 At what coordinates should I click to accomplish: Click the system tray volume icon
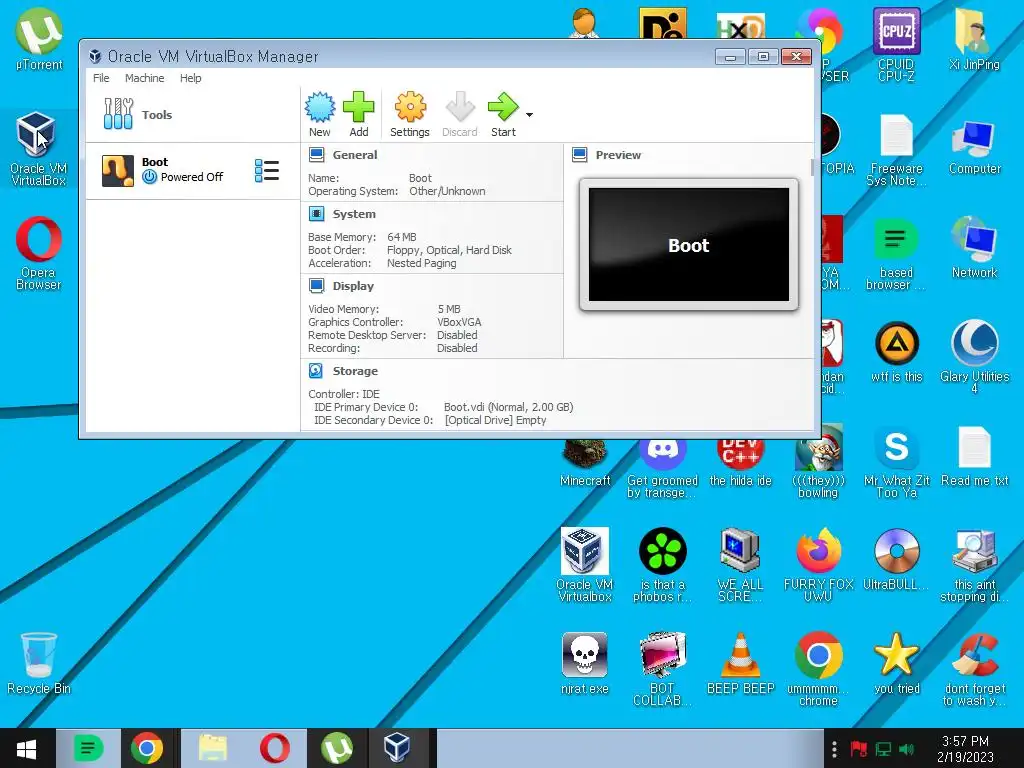pyautogui.click(x=906, y=750)
